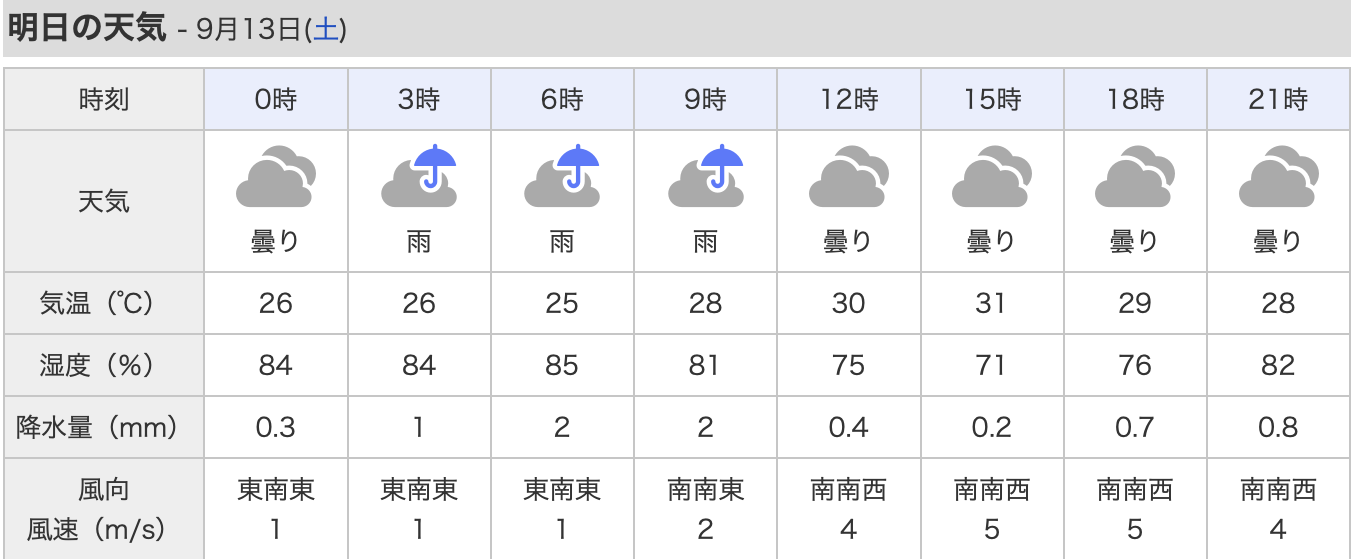Click the 時刻 header cell

pos(104,99)
